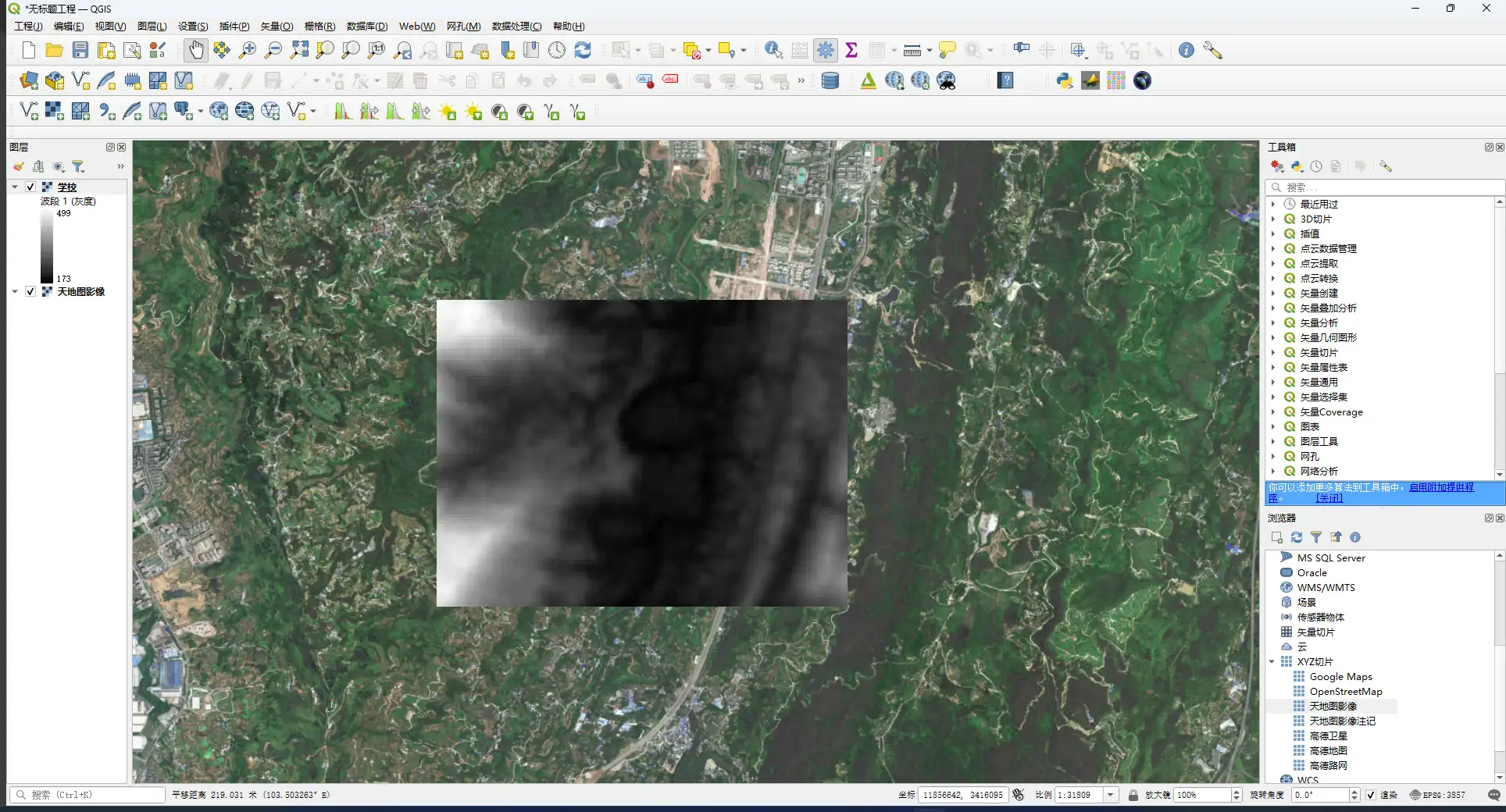Click the EPSG:3857 projection button
Viewport: 1506px width, 812px height.
[x=1437, y=795]
